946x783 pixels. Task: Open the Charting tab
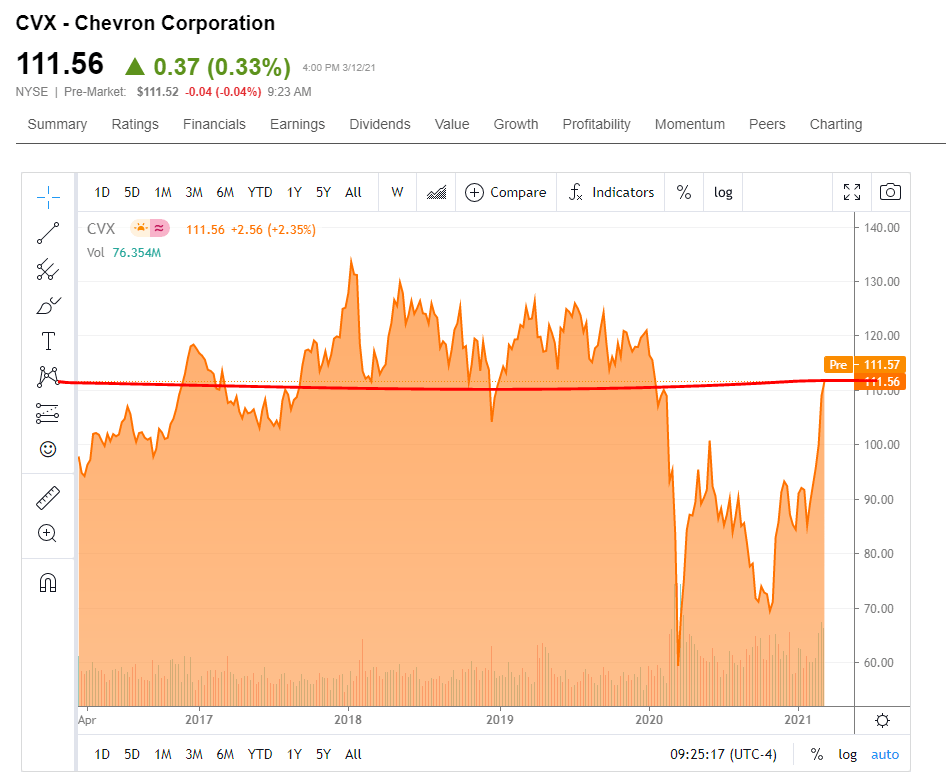[x=836, y=124]
